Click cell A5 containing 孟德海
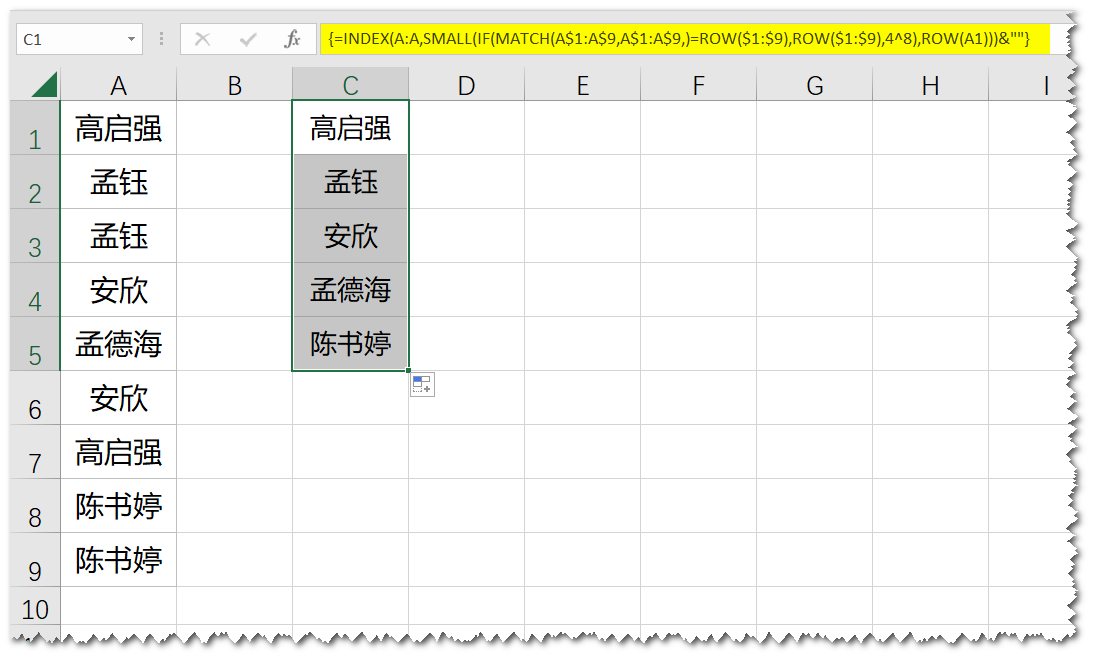The image size is (1095, 660). pos(118,344)
